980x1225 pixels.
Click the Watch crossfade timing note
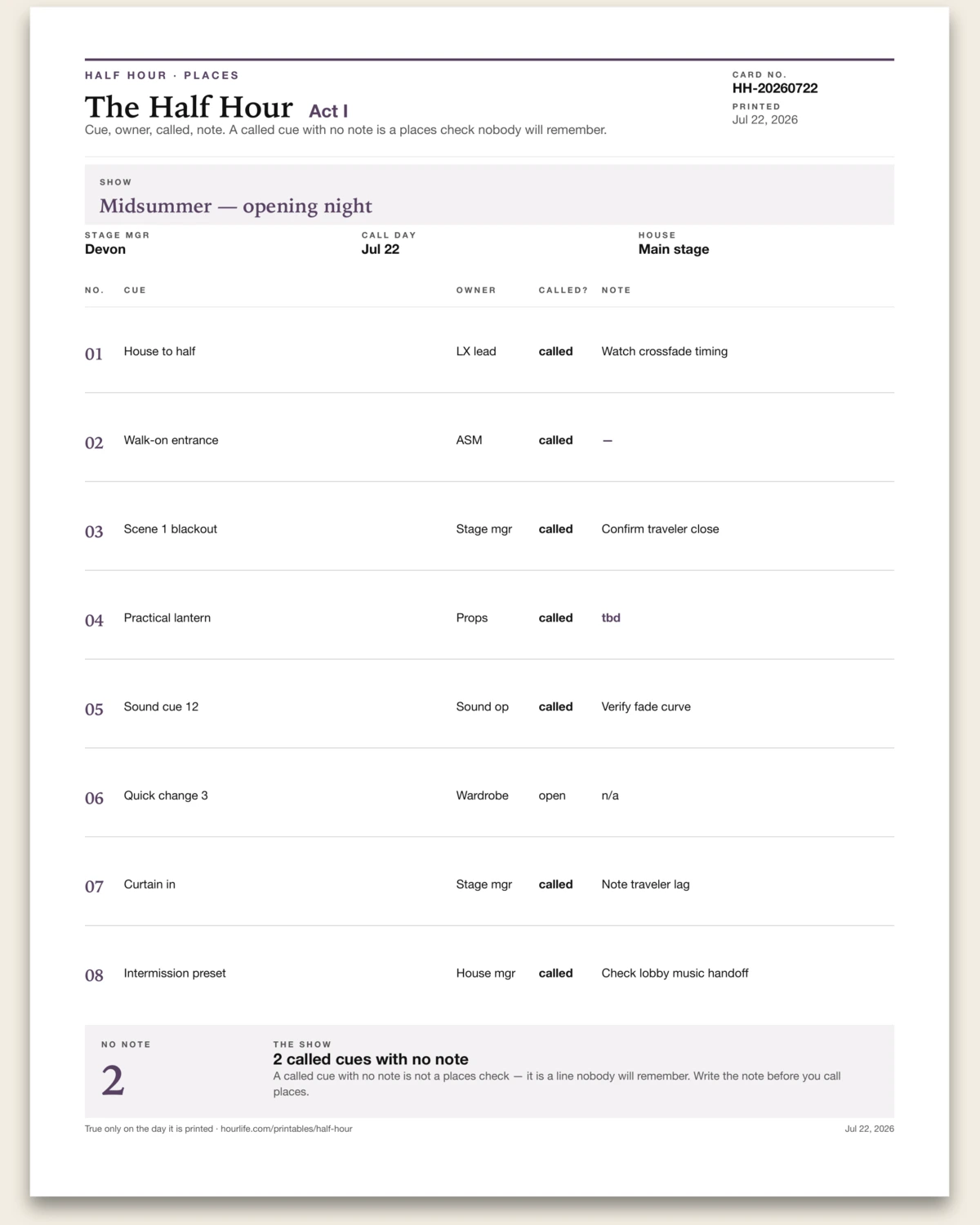point(664,351)
